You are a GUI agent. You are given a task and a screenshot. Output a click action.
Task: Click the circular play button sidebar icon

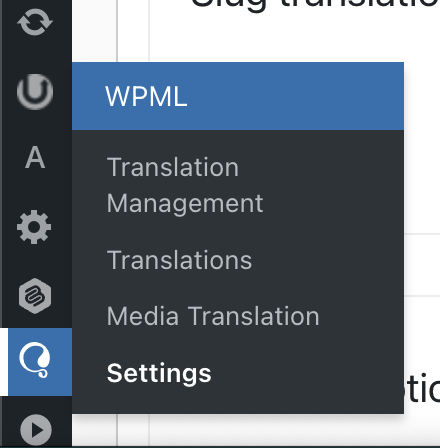coord(36,430)
